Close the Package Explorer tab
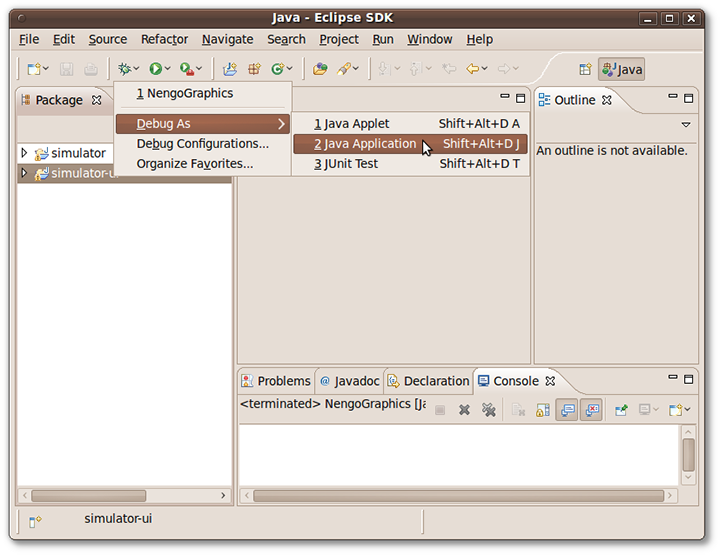 (x=96, y=100)
